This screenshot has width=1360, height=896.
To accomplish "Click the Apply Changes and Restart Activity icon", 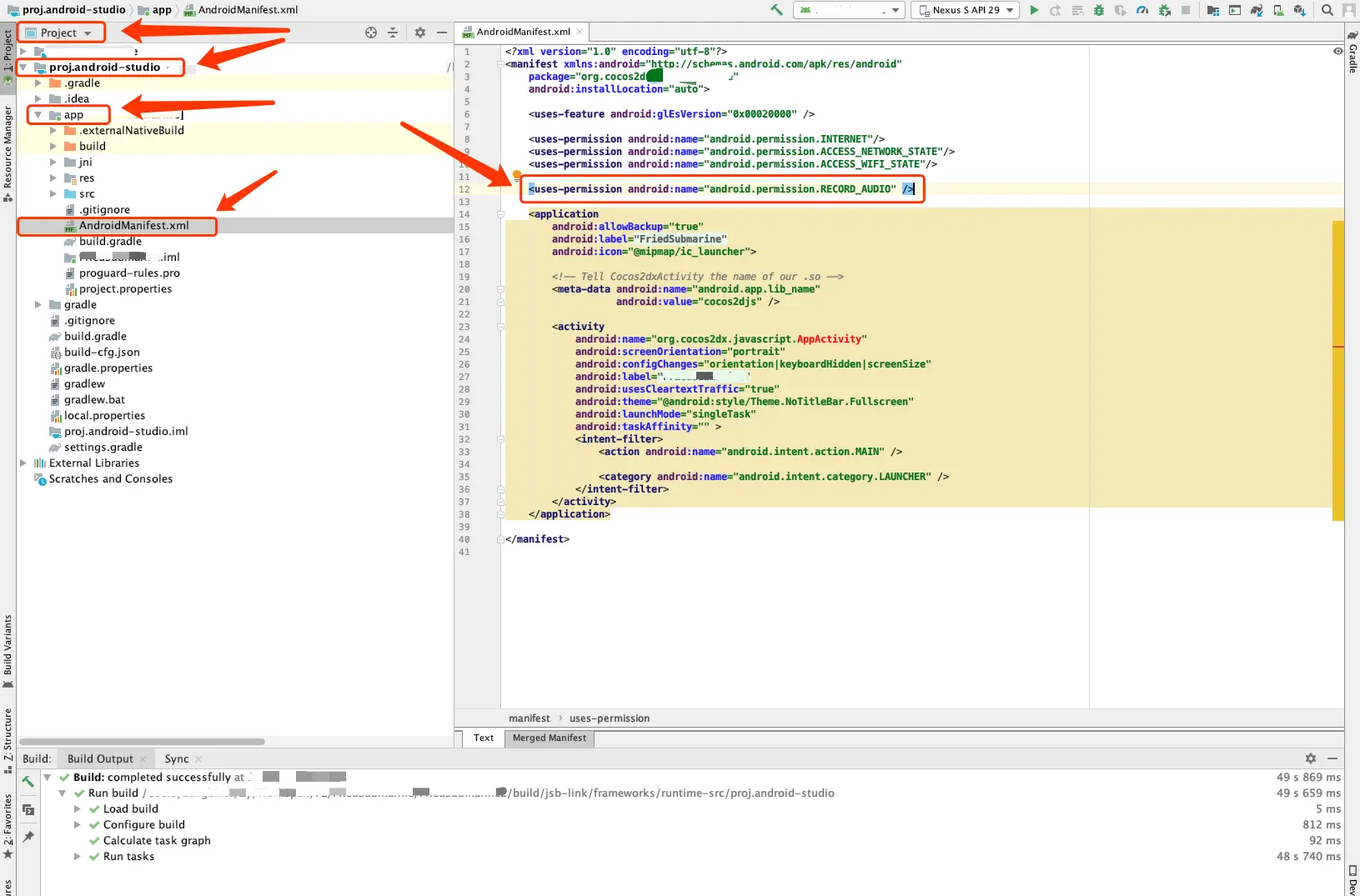I will pos(1056,10).
